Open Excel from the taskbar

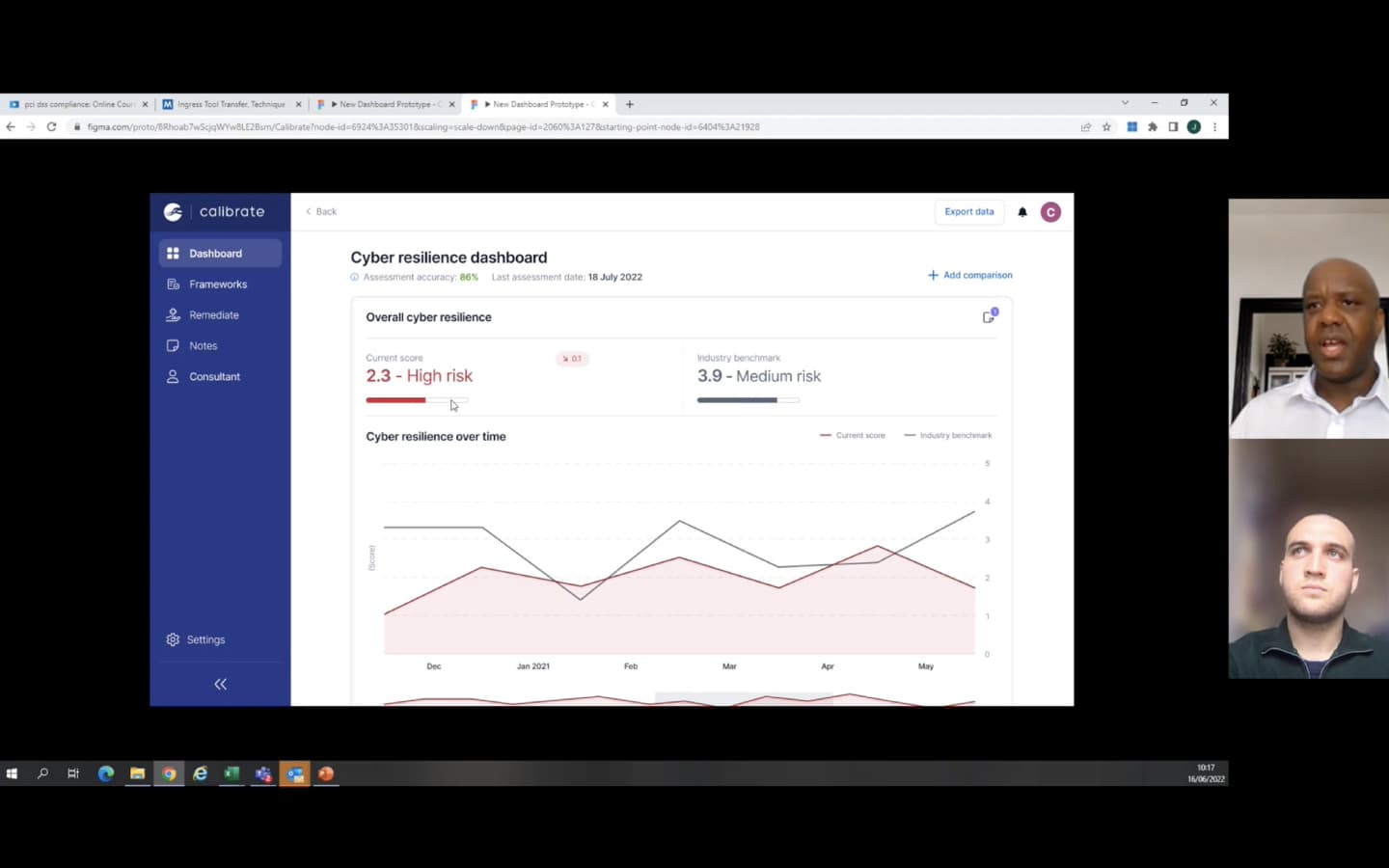231,773
